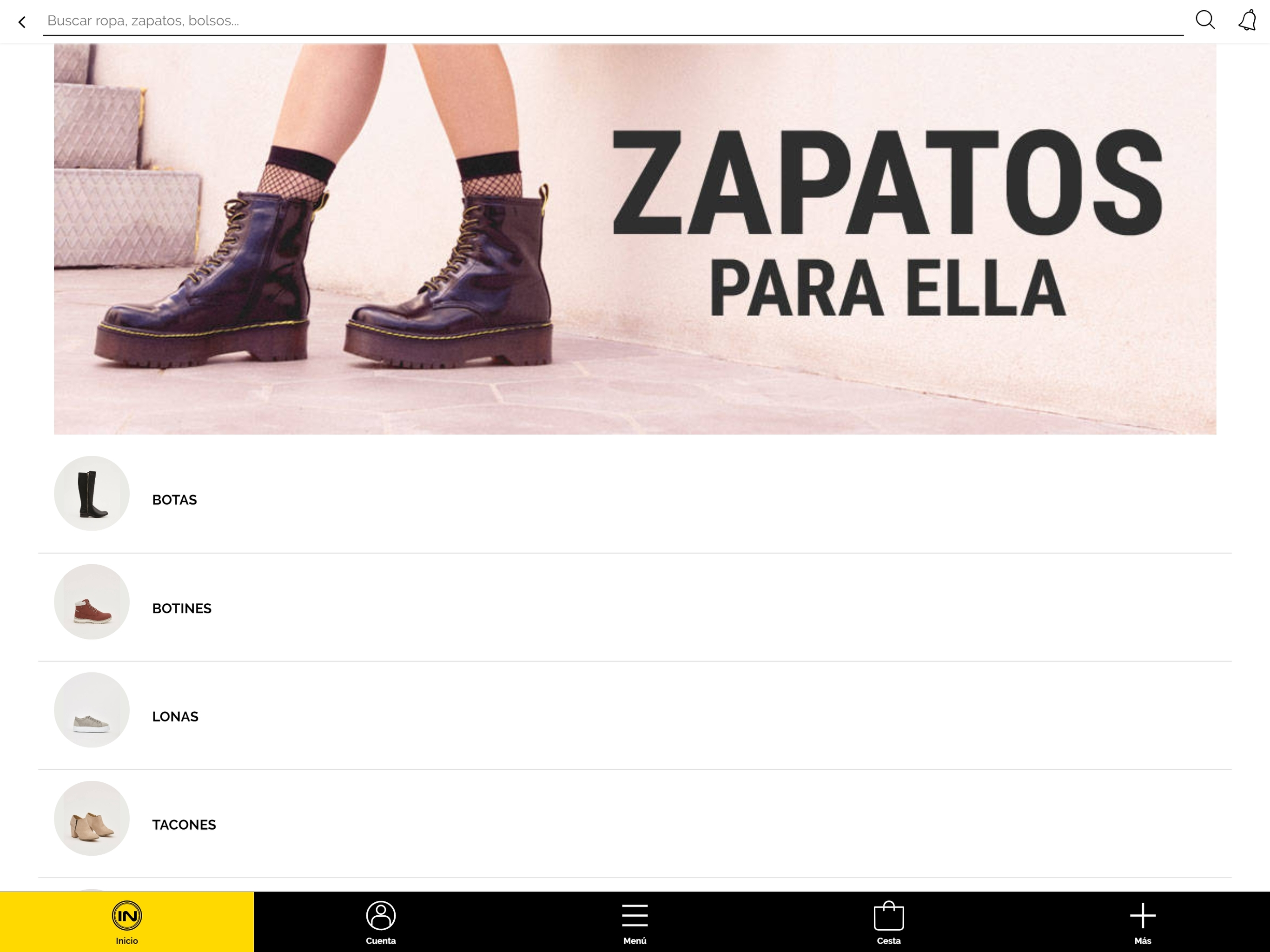Screen dimensions: 1270x952
Task: Select the BOTAS category label
Action: [174, 500]
